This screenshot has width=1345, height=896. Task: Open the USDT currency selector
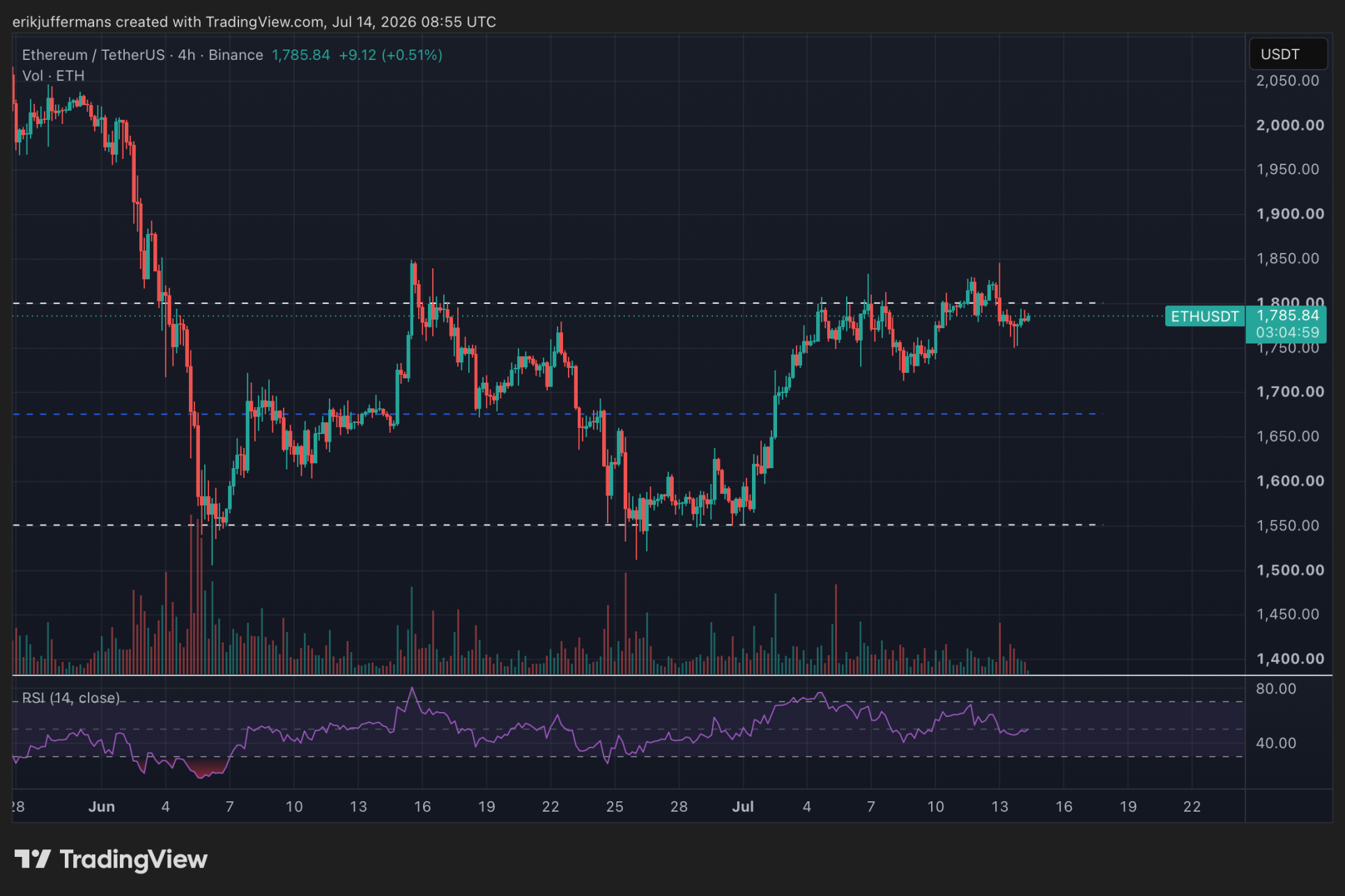(x=1288, y=54)
